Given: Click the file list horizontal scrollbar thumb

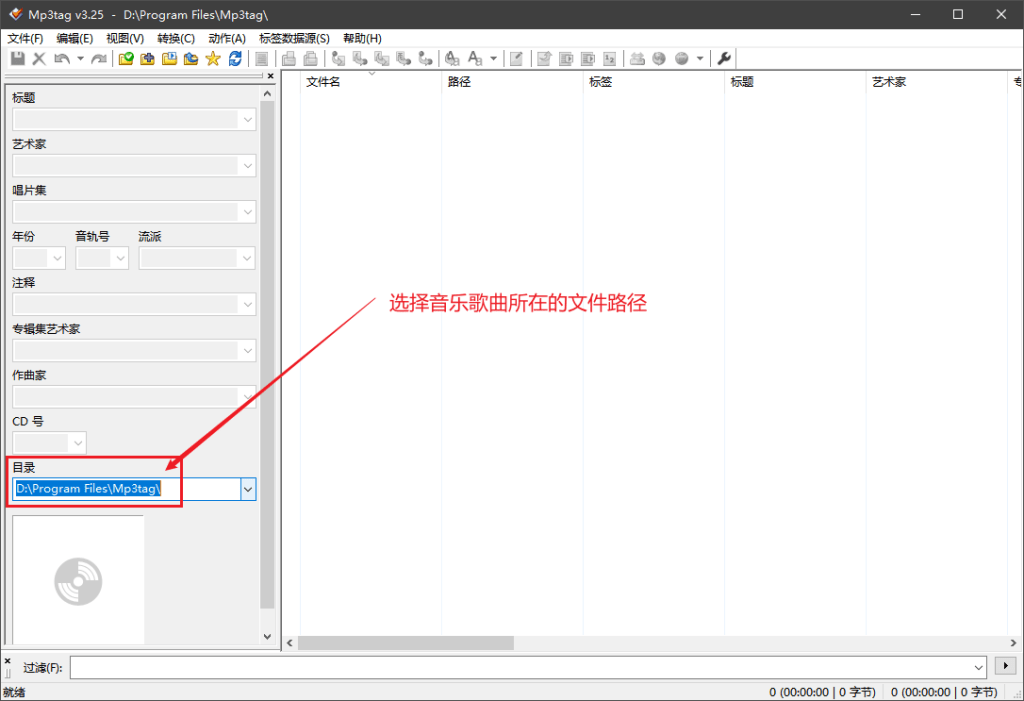Looking at the screenshot, I should [406, 643].
